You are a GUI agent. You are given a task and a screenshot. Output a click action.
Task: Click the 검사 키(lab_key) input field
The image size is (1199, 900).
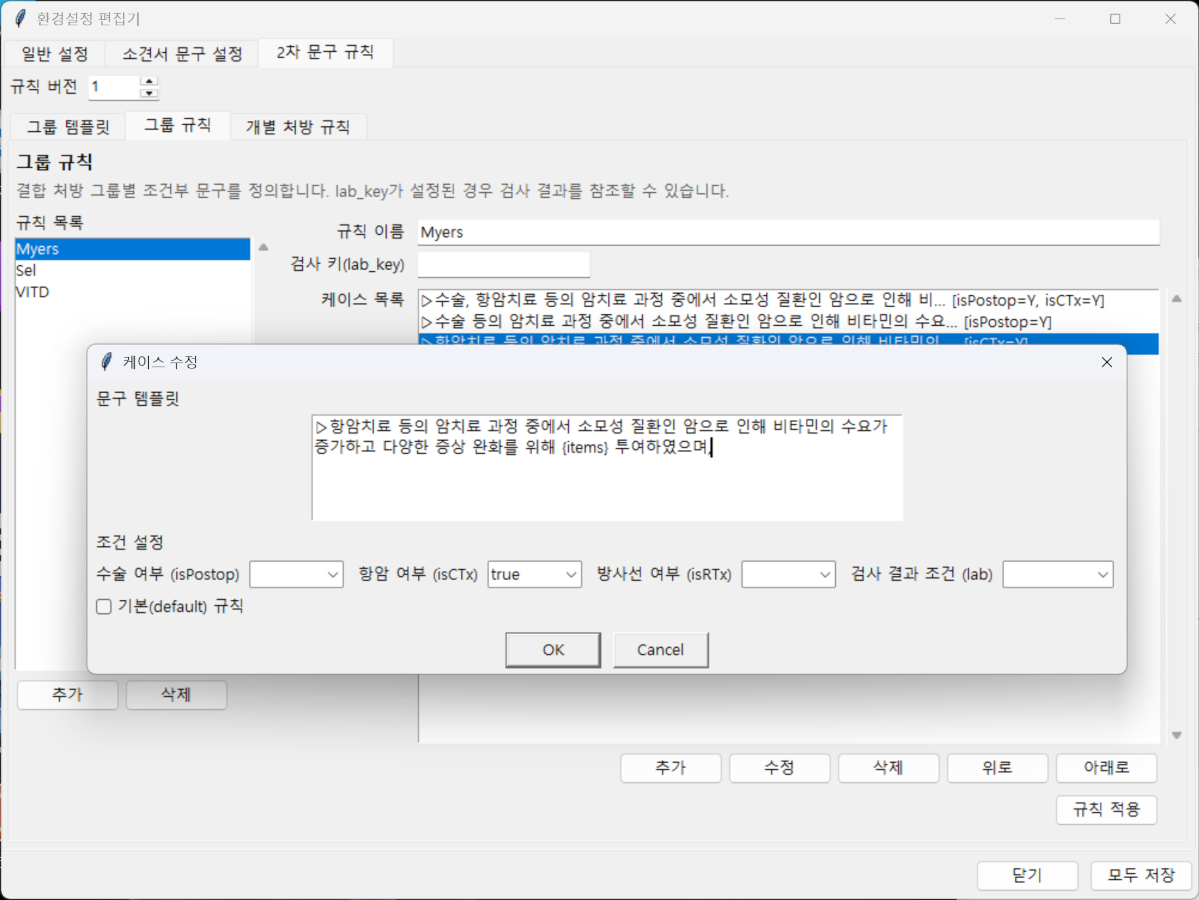coord(503,265)
